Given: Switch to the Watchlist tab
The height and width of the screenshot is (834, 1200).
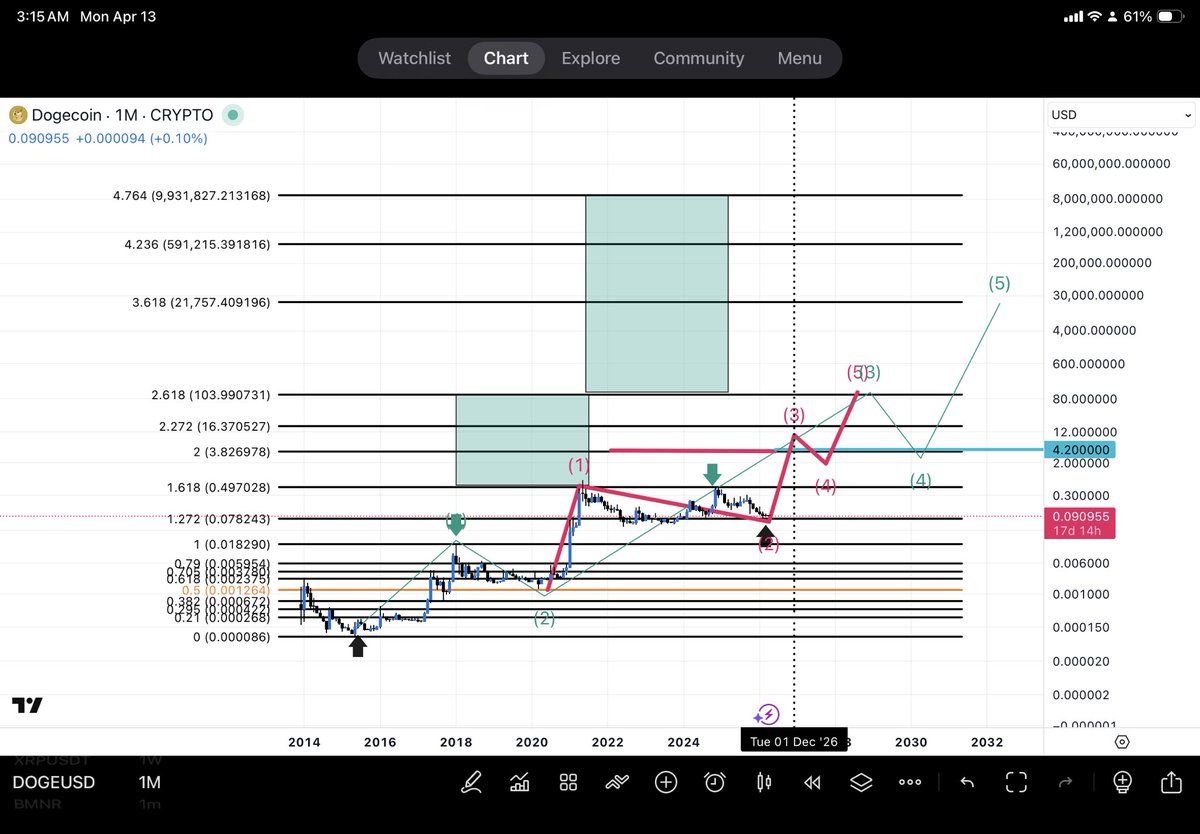Looking at the screenshot, I should pos(414,58).
